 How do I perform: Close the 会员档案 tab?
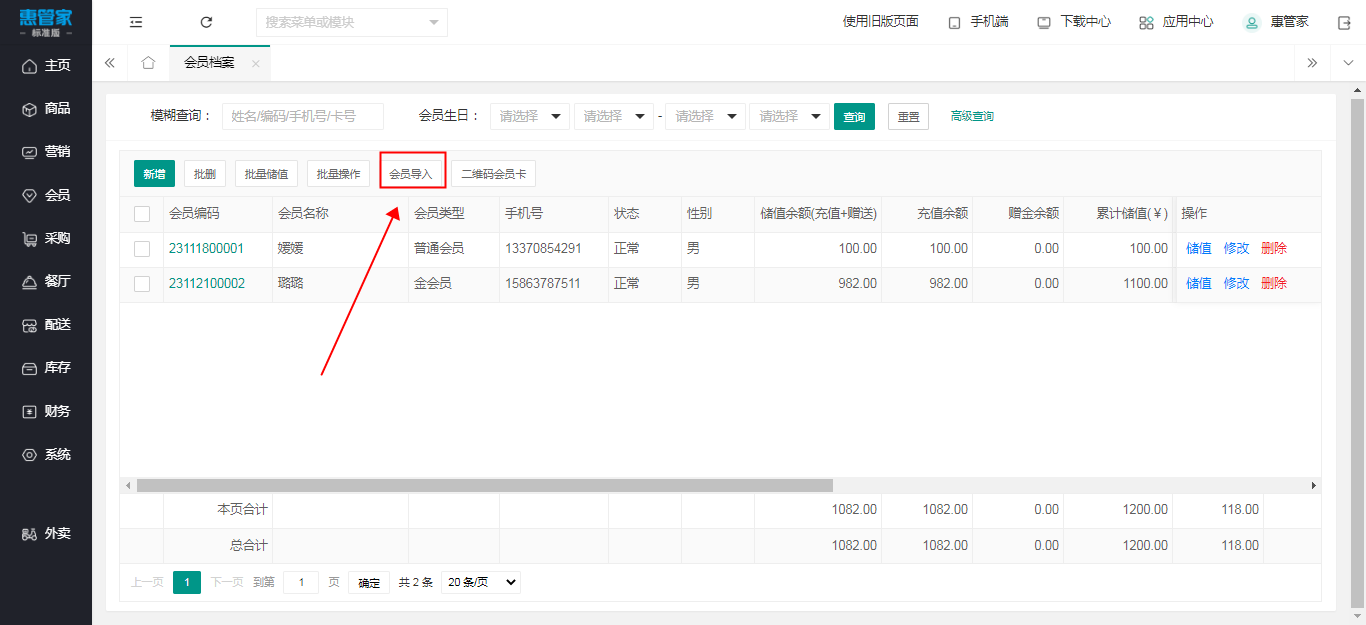click(x=255, y=63)
